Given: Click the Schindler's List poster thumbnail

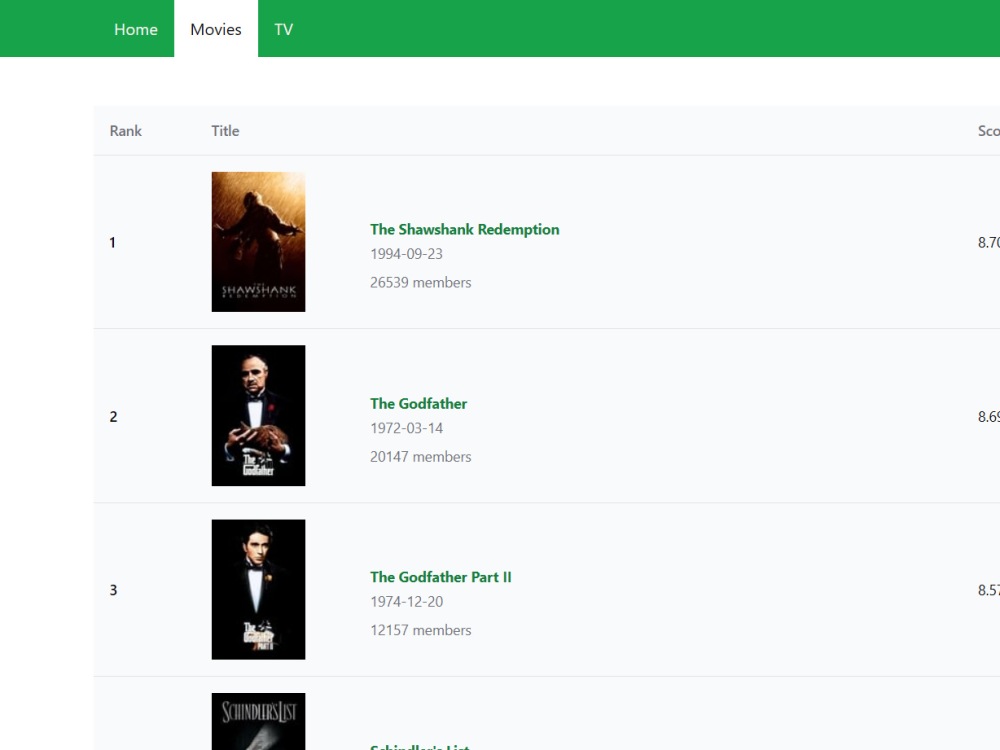Looking at the screenshot, I should coord(258,721).
